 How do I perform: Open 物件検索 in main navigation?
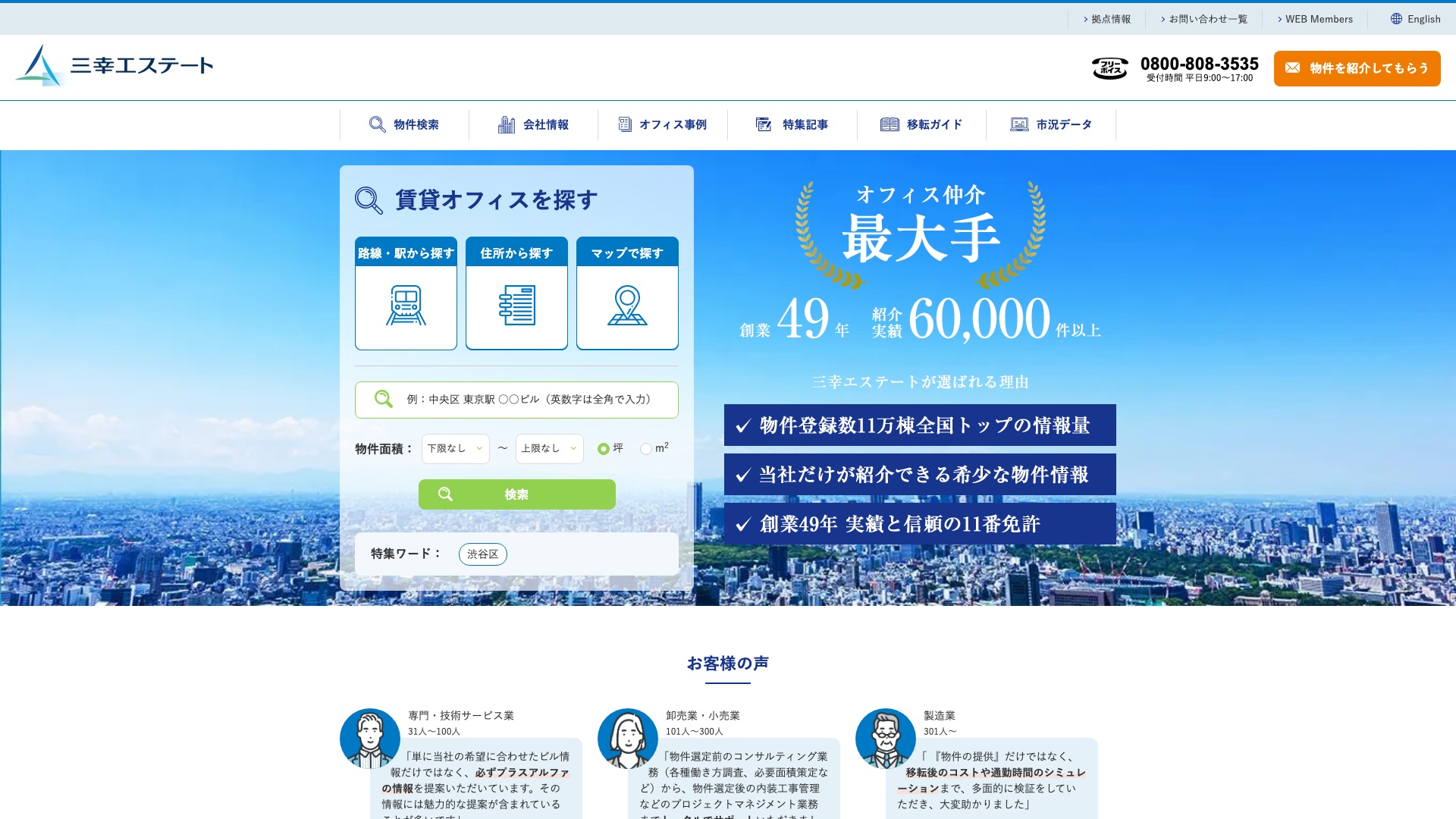404,124
